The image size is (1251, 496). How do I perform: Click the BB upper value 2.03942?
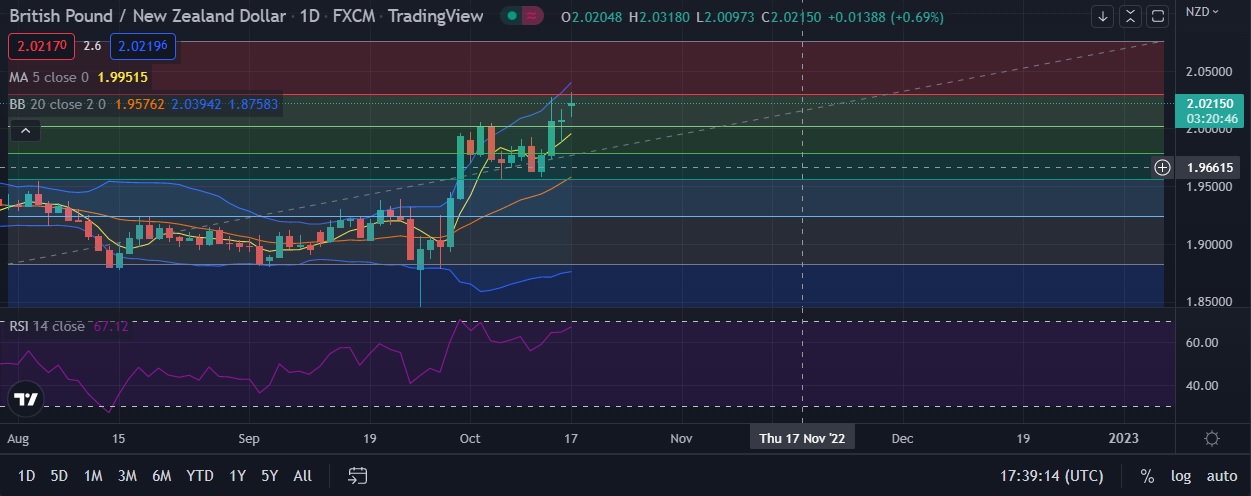pyautogui.click(x=198, y=103)
